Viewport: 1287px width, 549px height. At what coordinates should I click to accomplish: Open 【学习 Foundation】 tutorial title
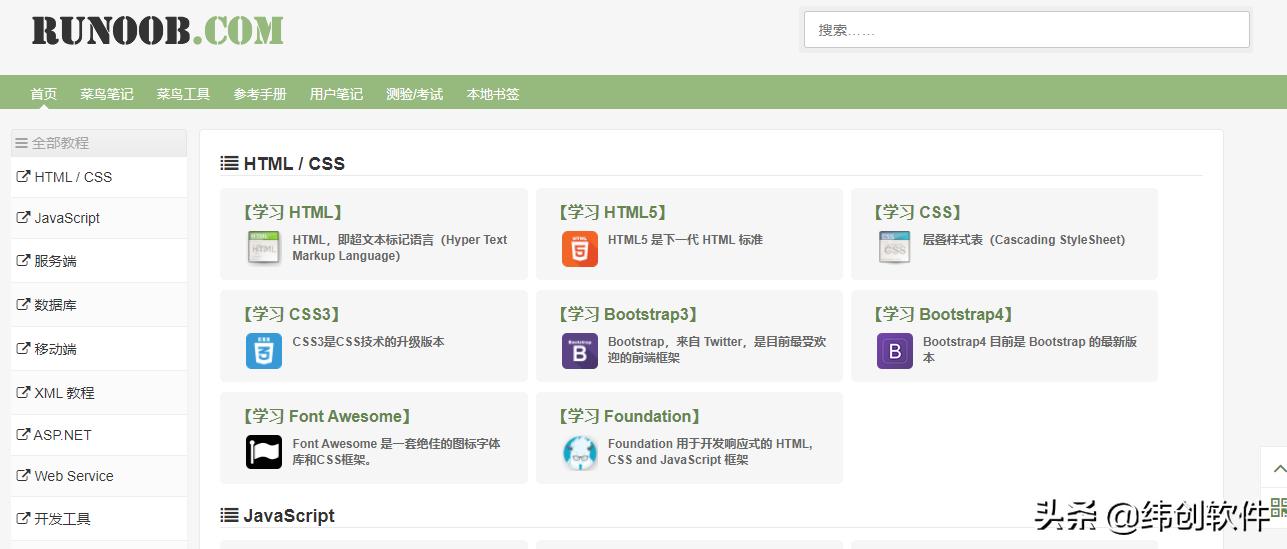(x=630, y=416)
